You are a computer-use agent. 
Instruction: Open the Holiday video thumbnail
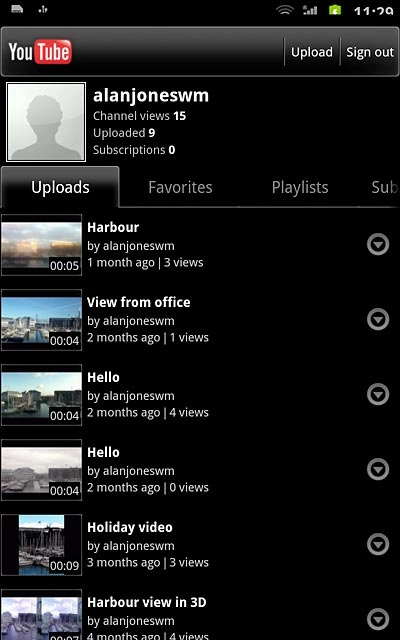(41, 545)
